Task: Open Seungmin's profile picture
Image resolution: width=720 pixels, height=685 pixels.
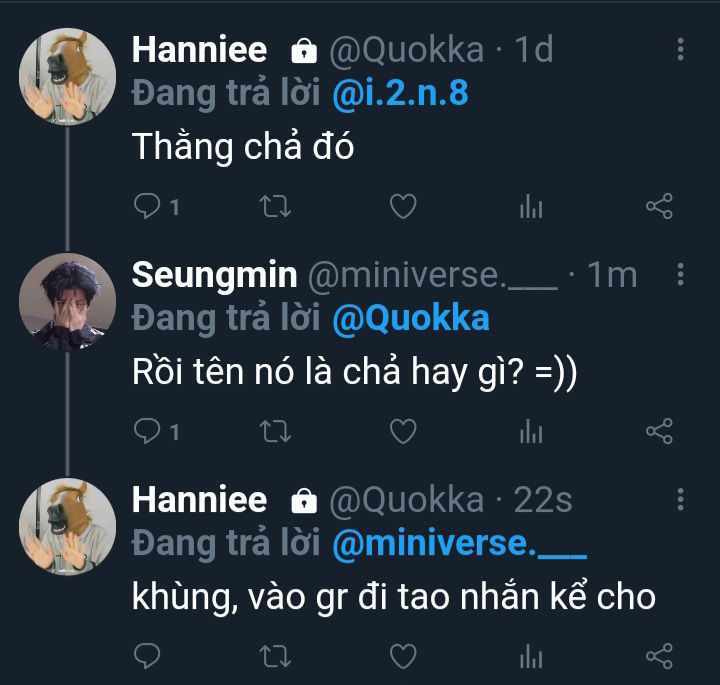Action: point(68,301)
